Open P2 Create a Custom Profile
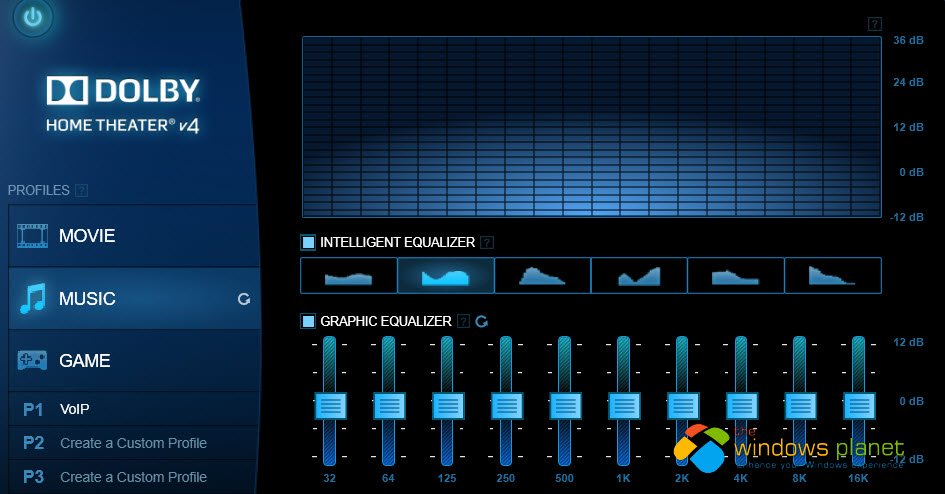 point(134,443)
